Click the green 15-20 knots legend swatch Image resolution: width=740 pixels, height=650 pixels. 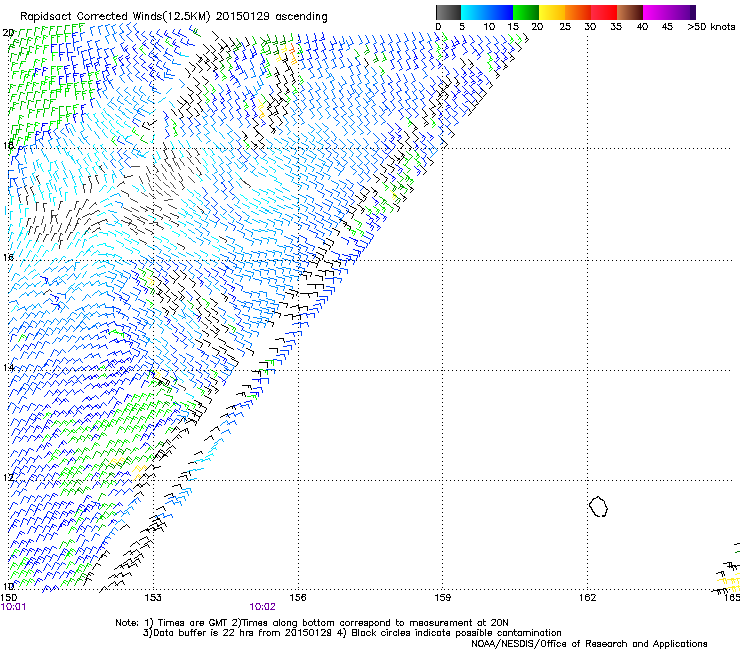(x=526, y=12)
